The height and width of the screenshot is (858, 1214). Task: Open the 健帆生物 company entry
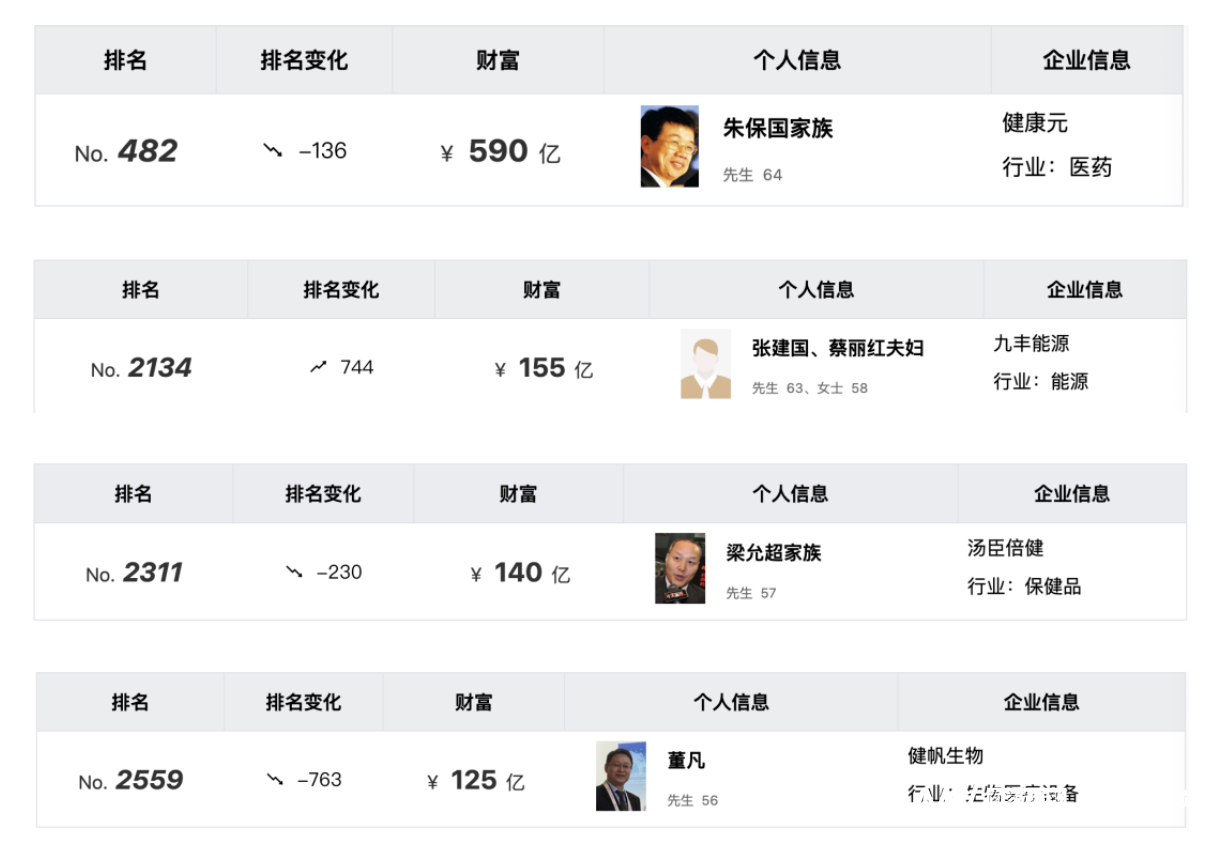tap(945, 756)
